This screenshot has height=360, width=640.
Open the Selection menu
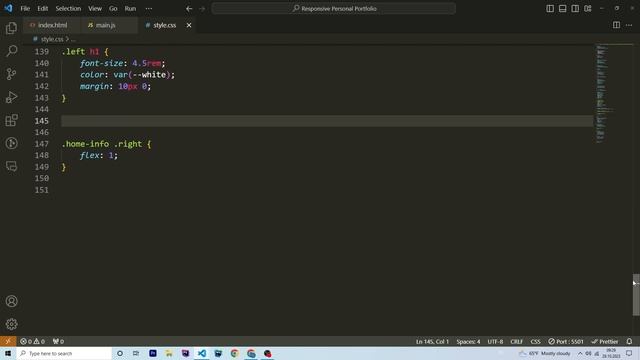(68, 9)
